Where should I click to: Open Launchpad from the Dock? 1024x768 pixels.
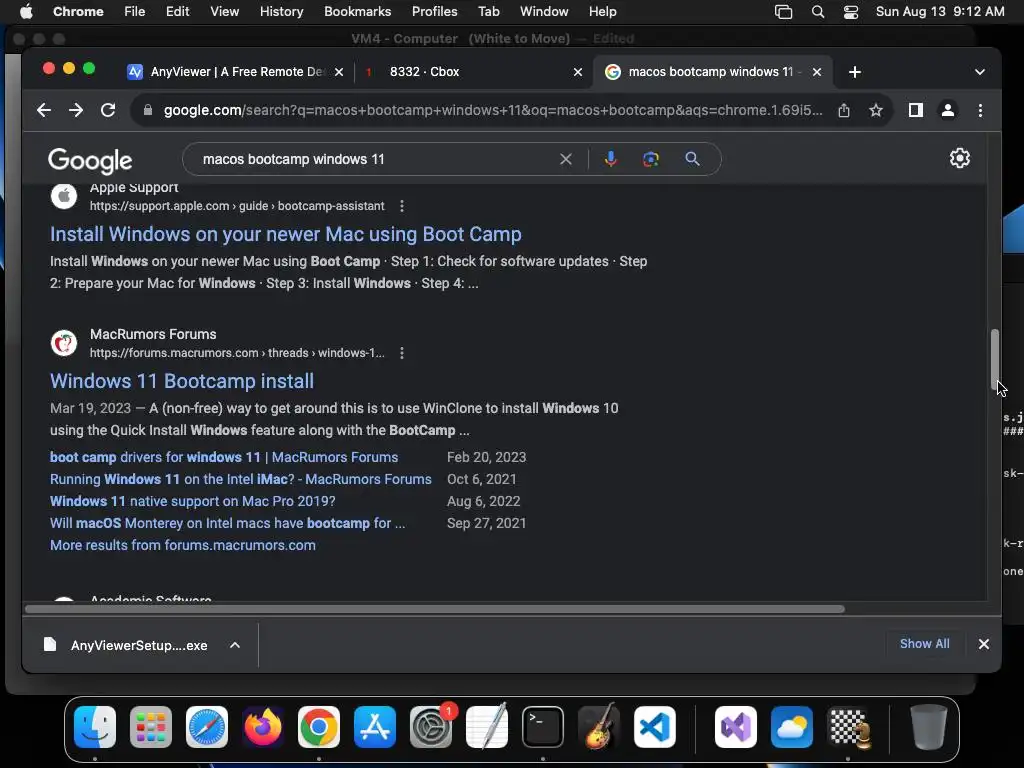[x=151, y=727]
